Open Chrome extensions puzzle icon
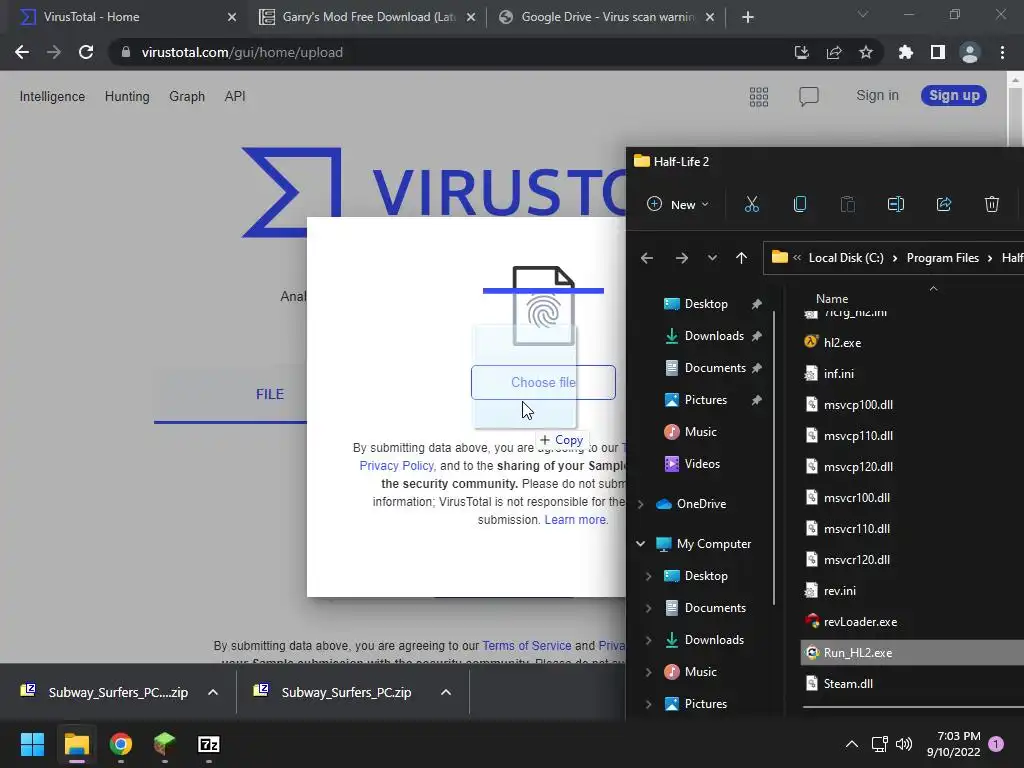The height and width of the screenshot is (768, 1024). point(906,52)
